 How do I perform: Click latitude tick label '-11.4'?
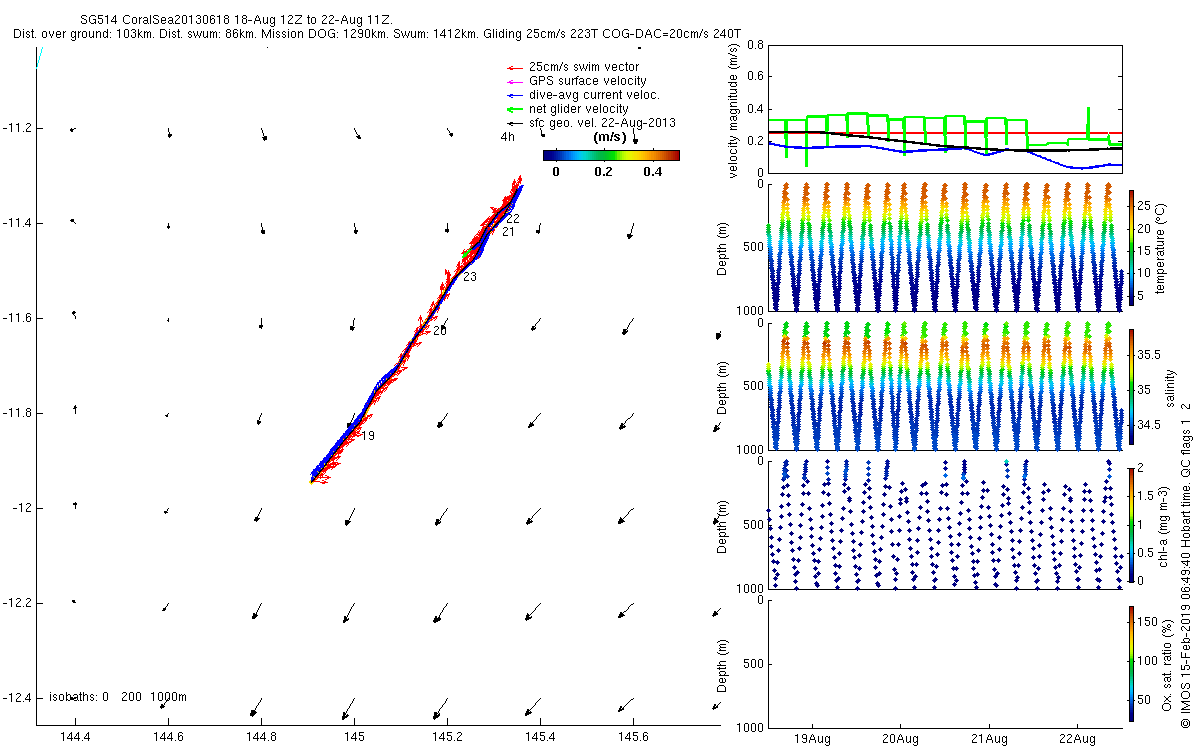[18, 223]
